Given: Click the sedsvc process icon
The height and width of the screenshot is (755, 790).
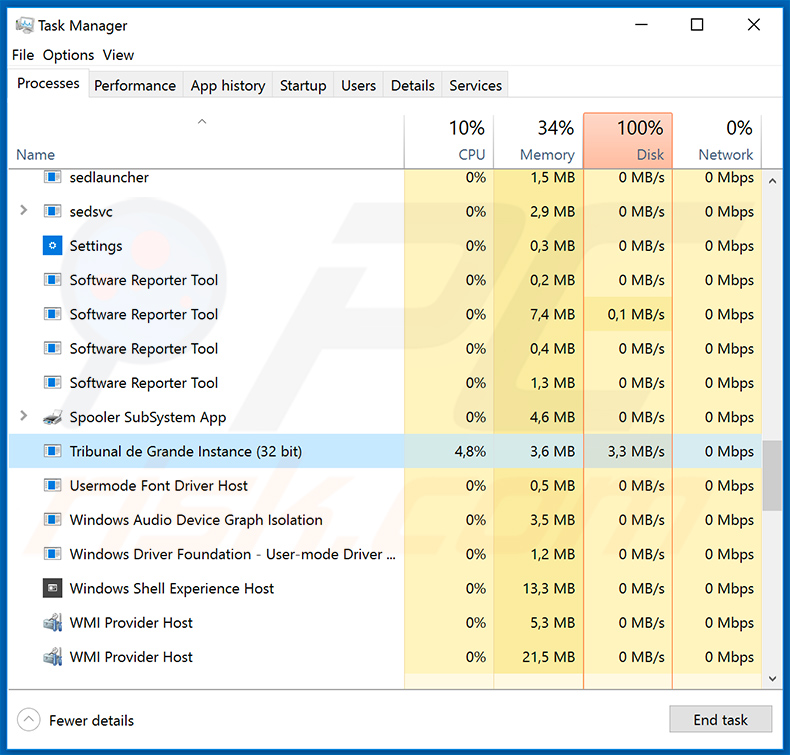Looking at the screenshot, I should [x=52, y=211].
